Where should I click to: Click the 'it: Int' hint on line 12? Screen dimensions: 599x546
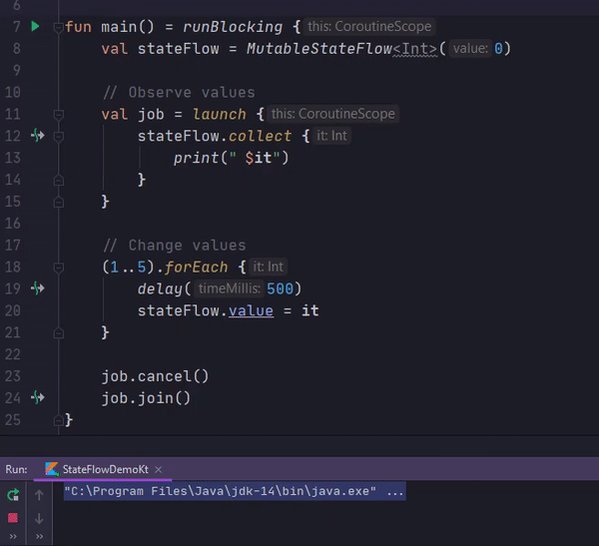click(x=332, y=136)
